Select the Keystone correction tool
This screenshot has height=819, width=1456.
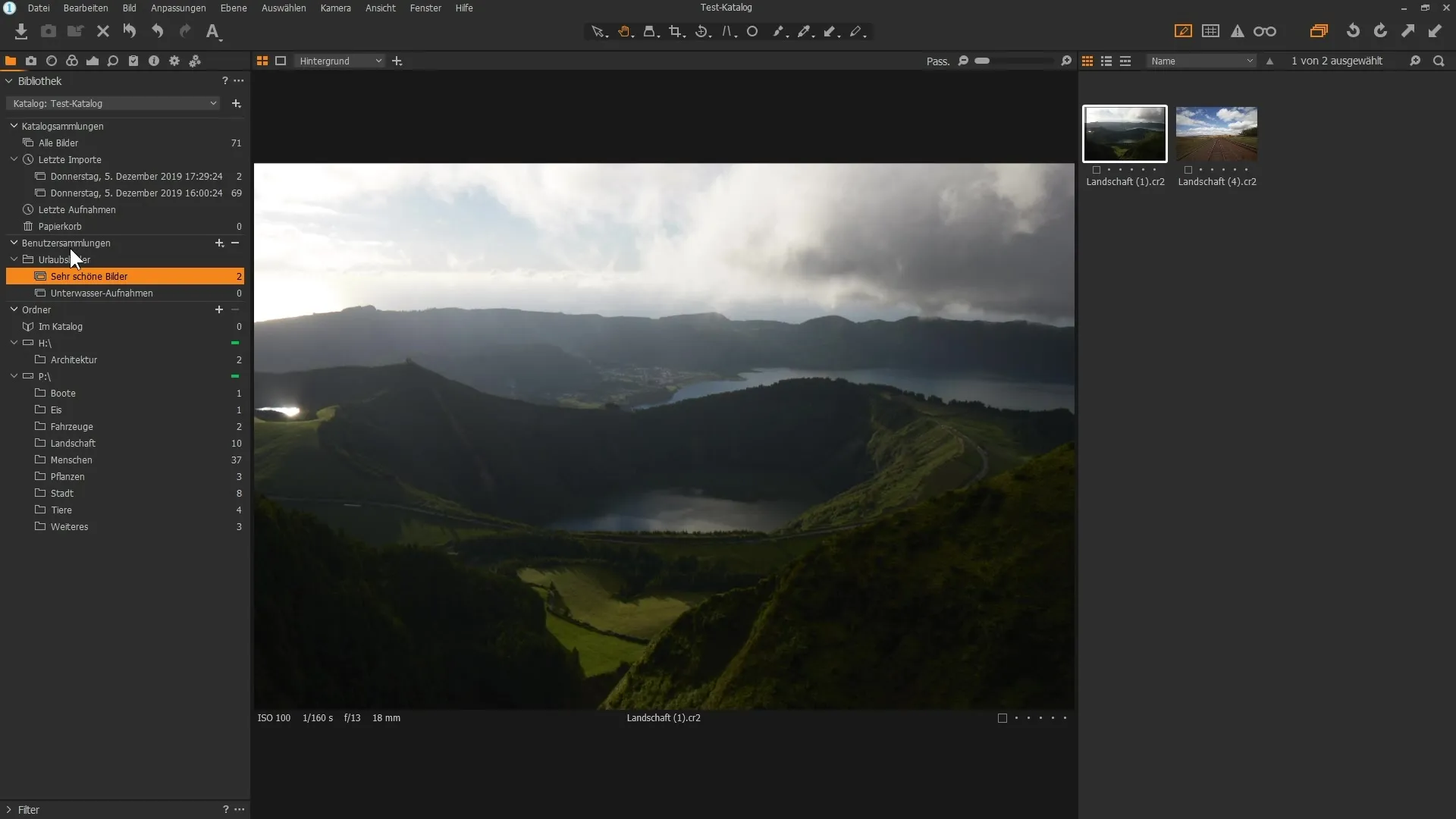pyautogui.click(x=728, y=31)
